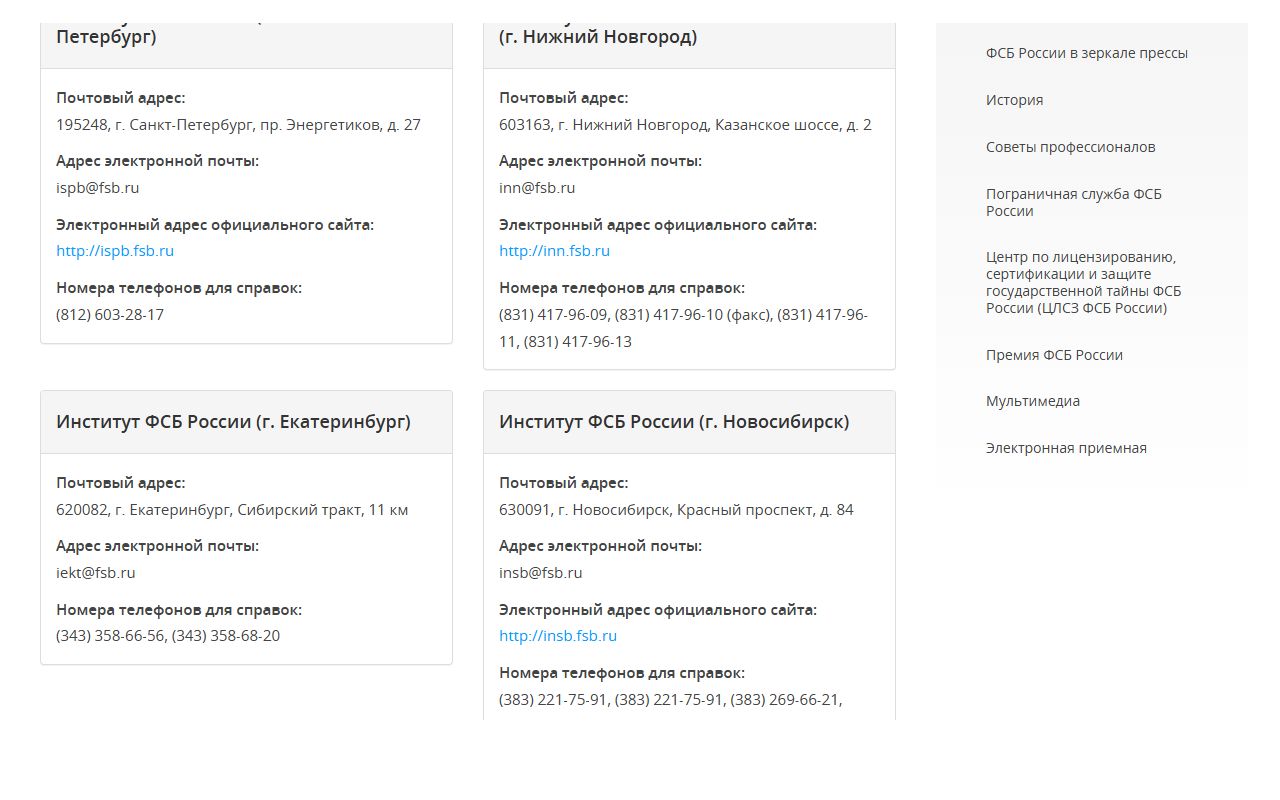
Task: Click the inn@fsb.ru email address
Action: [x=537, y=188]
